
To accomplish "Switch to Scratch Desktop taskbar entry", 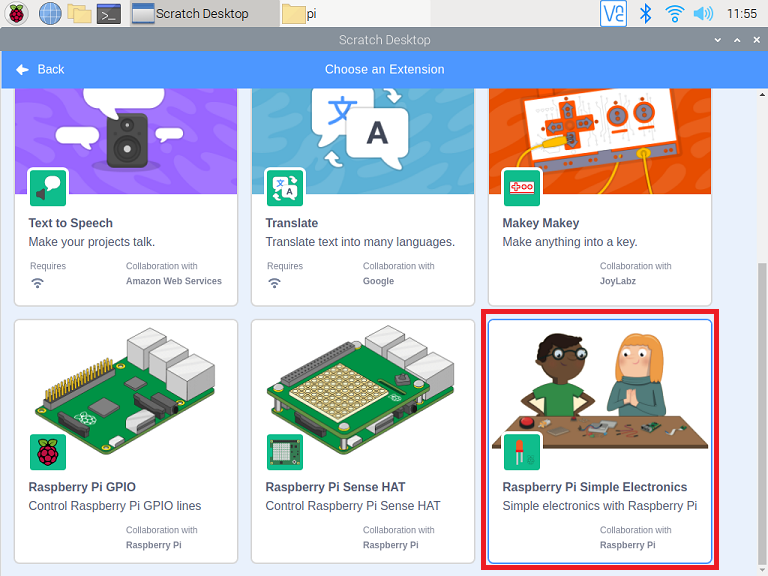I will (x=205, y=14).
